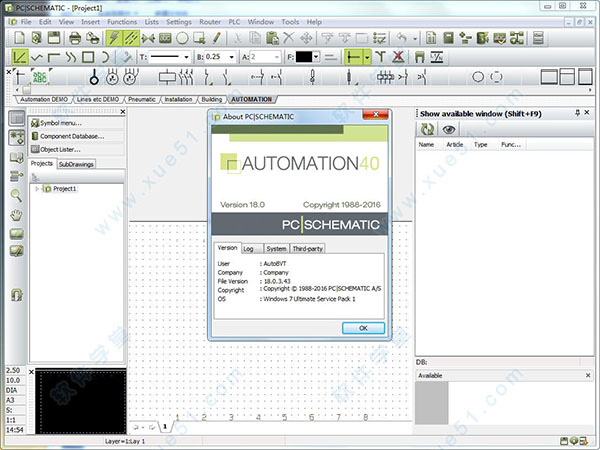Click the Paste clipboard icon
The width and height of the screenshot is (600, 450).
[272, 38]
